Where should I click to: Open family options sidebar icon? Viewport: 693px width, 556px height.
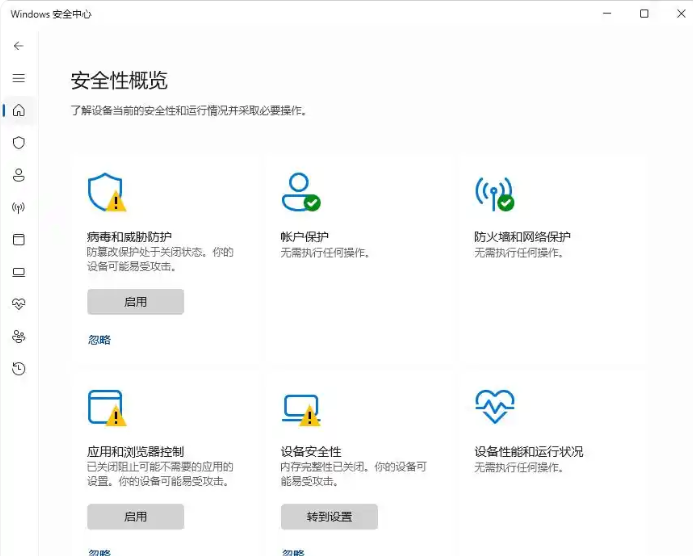[x=18, y=337]
